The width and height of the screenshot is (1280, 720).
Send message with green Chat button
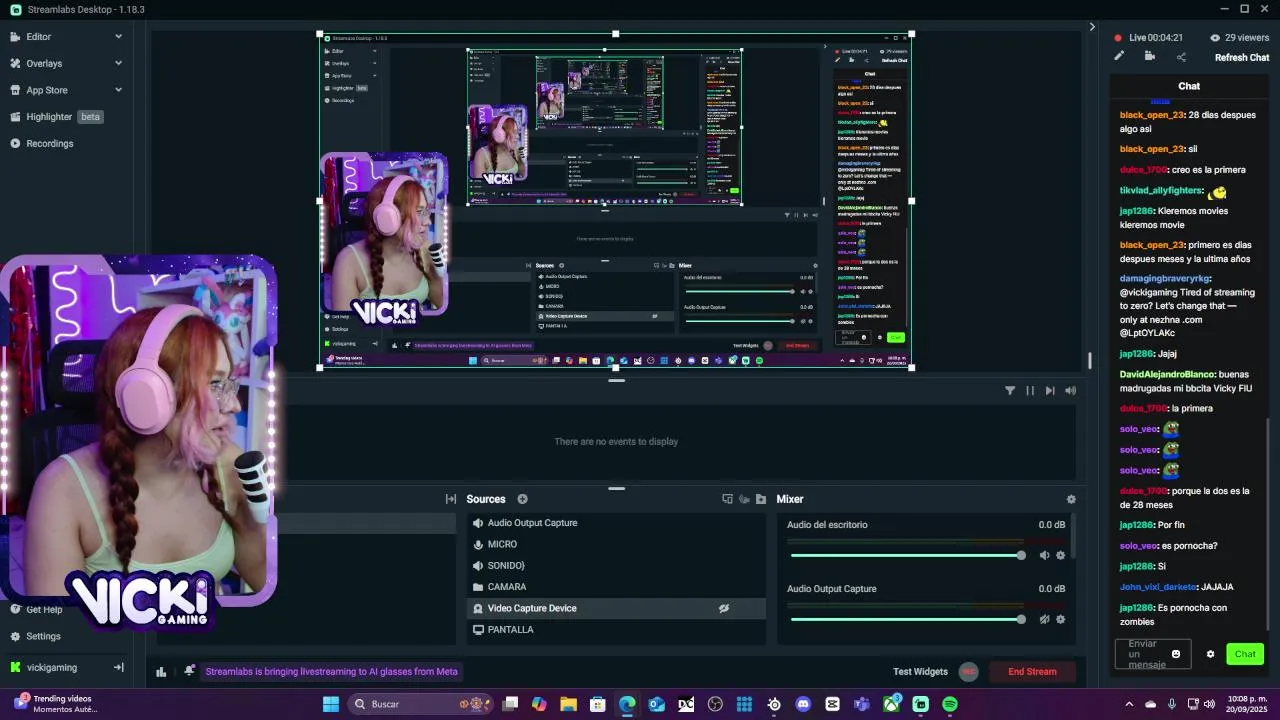click(1245, 654)
